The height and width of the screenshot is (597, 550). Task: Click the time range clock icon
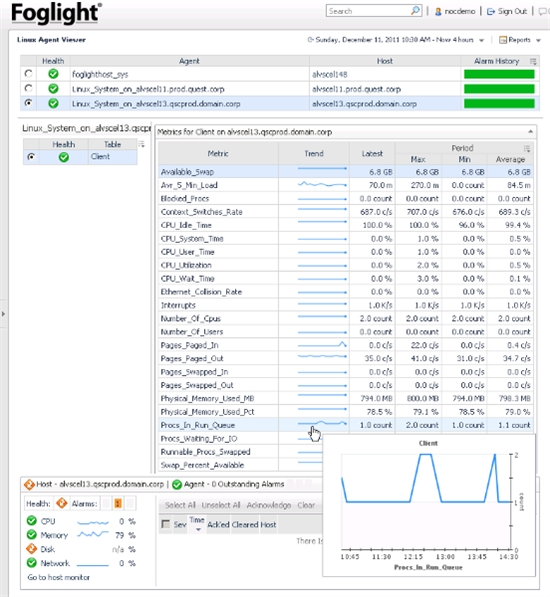click(311, 40)
